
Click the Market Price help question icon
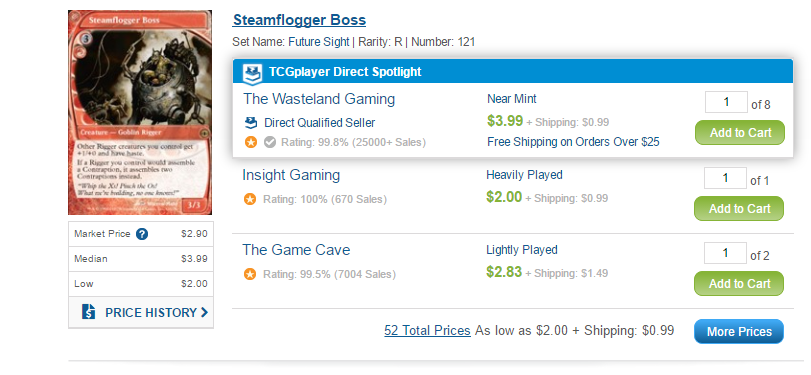pyautogui.click(x=142, y=234)
